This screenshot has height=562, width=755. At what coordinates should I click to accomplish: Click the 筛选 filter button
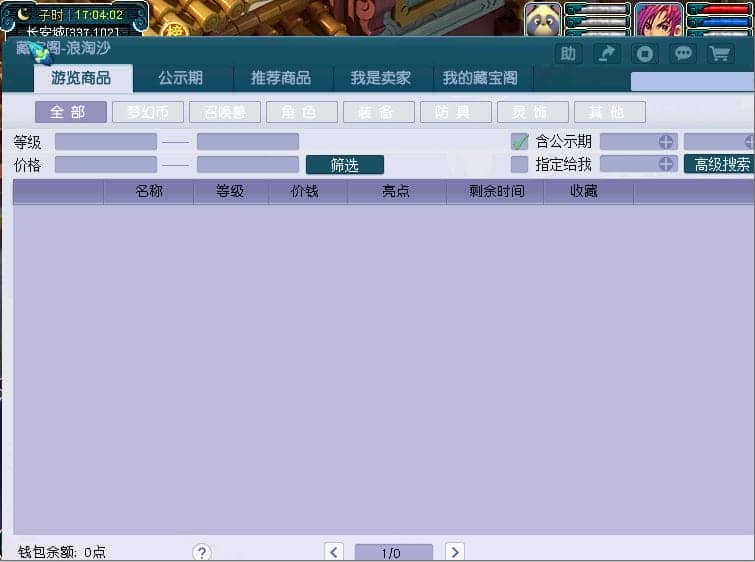(344, 165)
